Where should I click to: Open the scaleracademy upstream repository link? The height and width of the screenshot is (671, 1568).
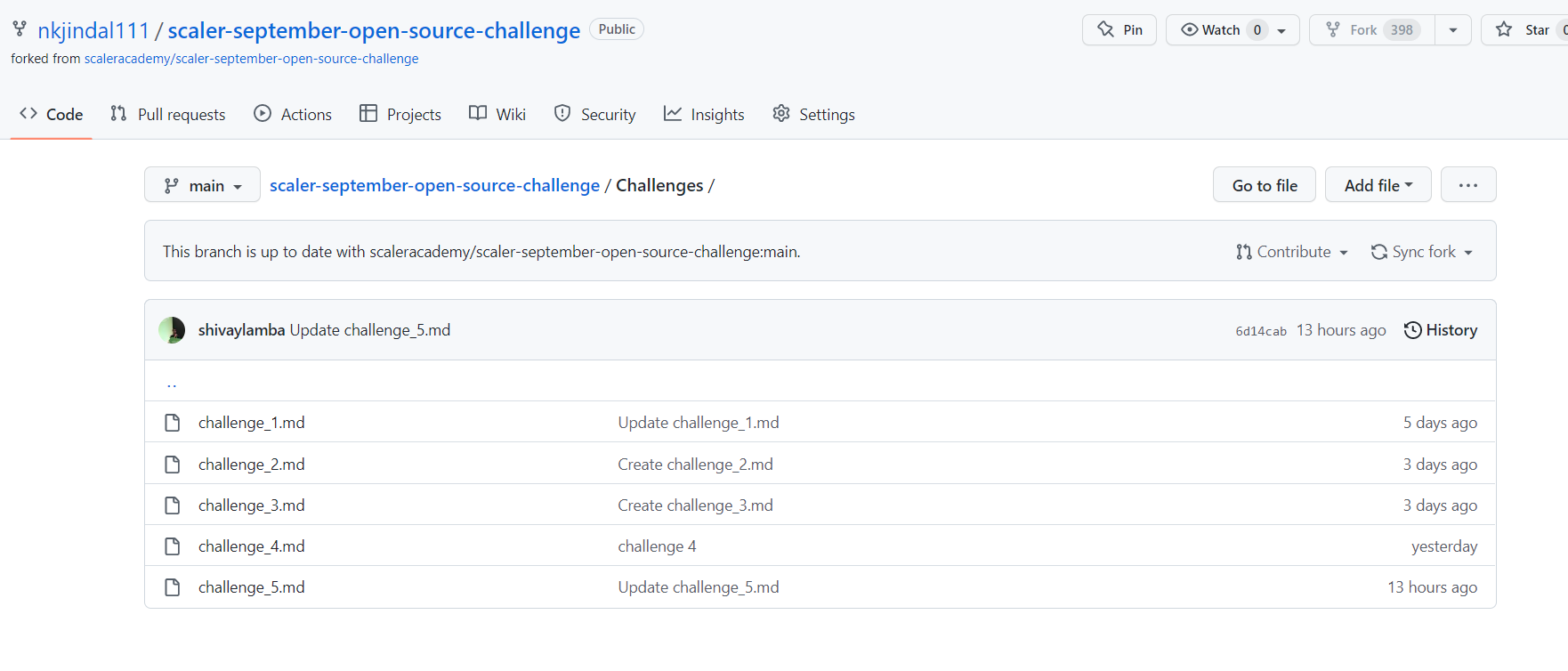click(251, 59)
